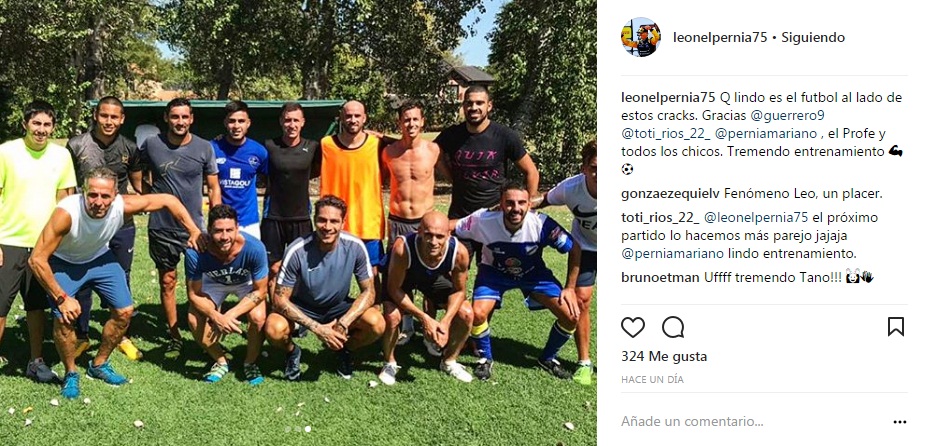The image size is (930, 446).
Task: Select the third carousel dot indicator
Action: [307, 429]
